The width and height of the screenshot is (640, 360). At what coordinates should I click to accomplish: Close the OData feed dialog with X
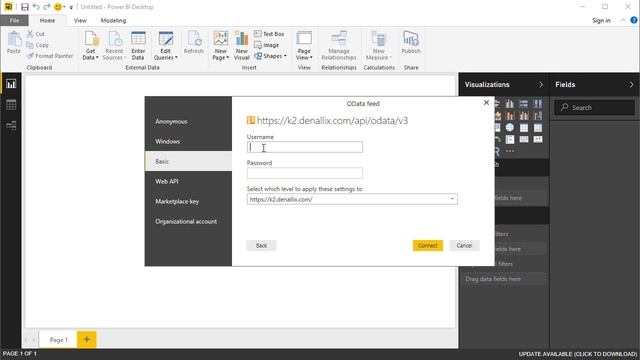click(486, 102)
